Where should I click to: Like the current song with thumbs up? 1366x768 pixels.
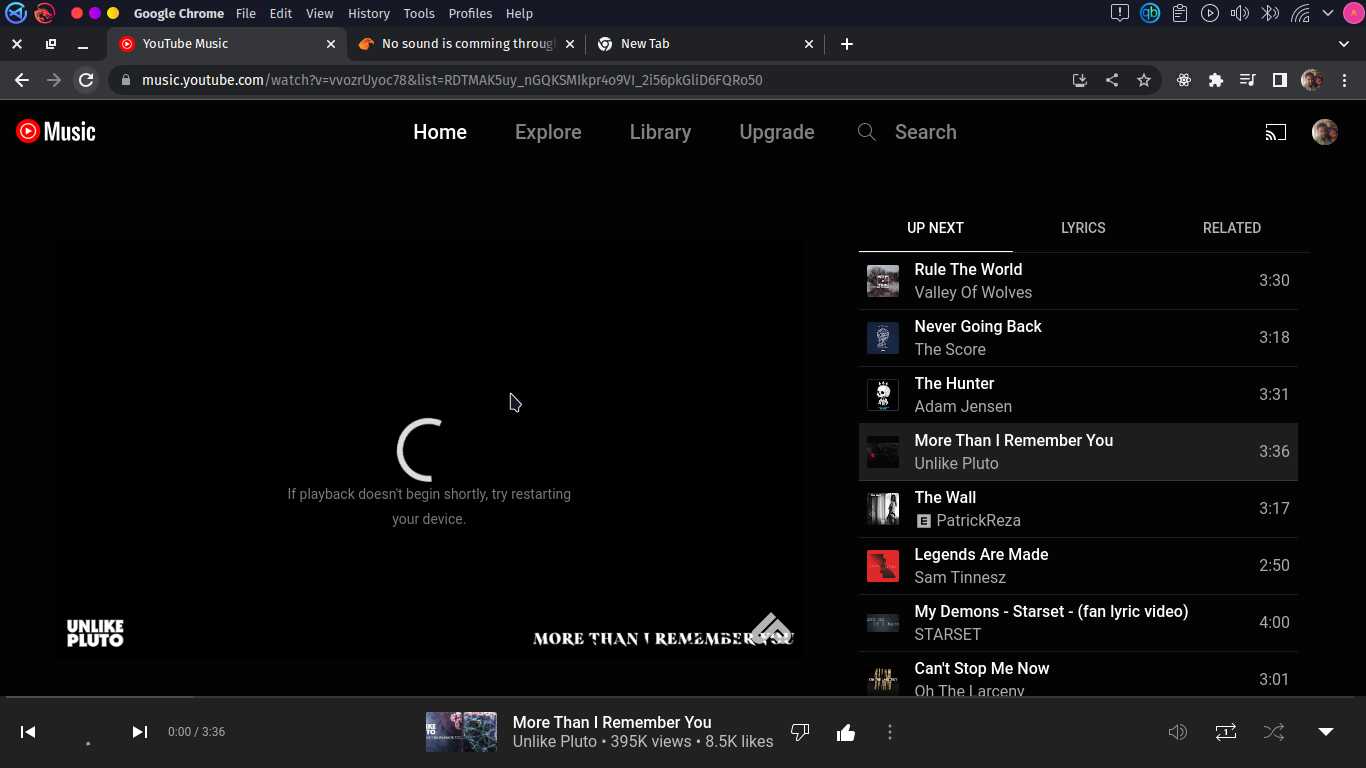(x=846, y=732)
